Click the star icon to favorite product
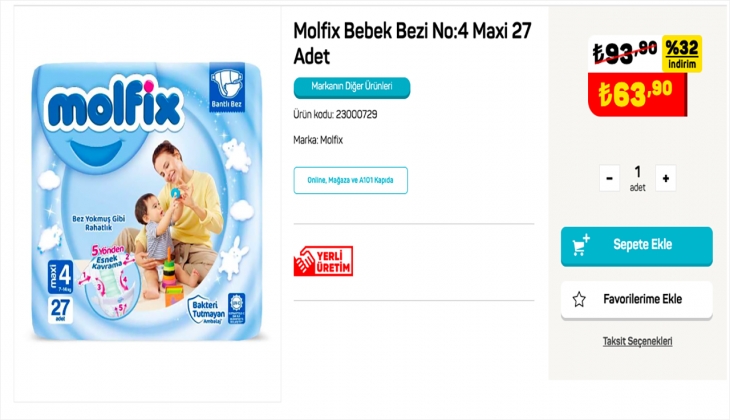The image size is (730, 420). (x=578, y=299)
